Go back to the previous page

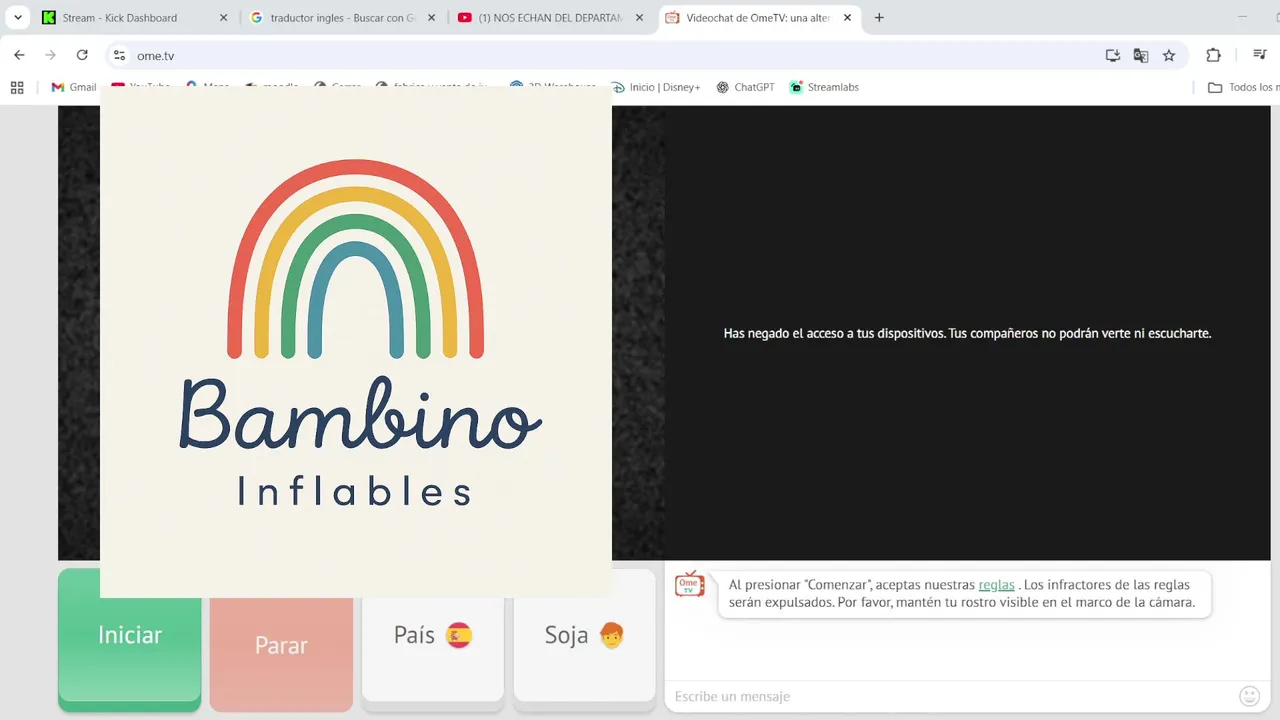tap(19, 55)
